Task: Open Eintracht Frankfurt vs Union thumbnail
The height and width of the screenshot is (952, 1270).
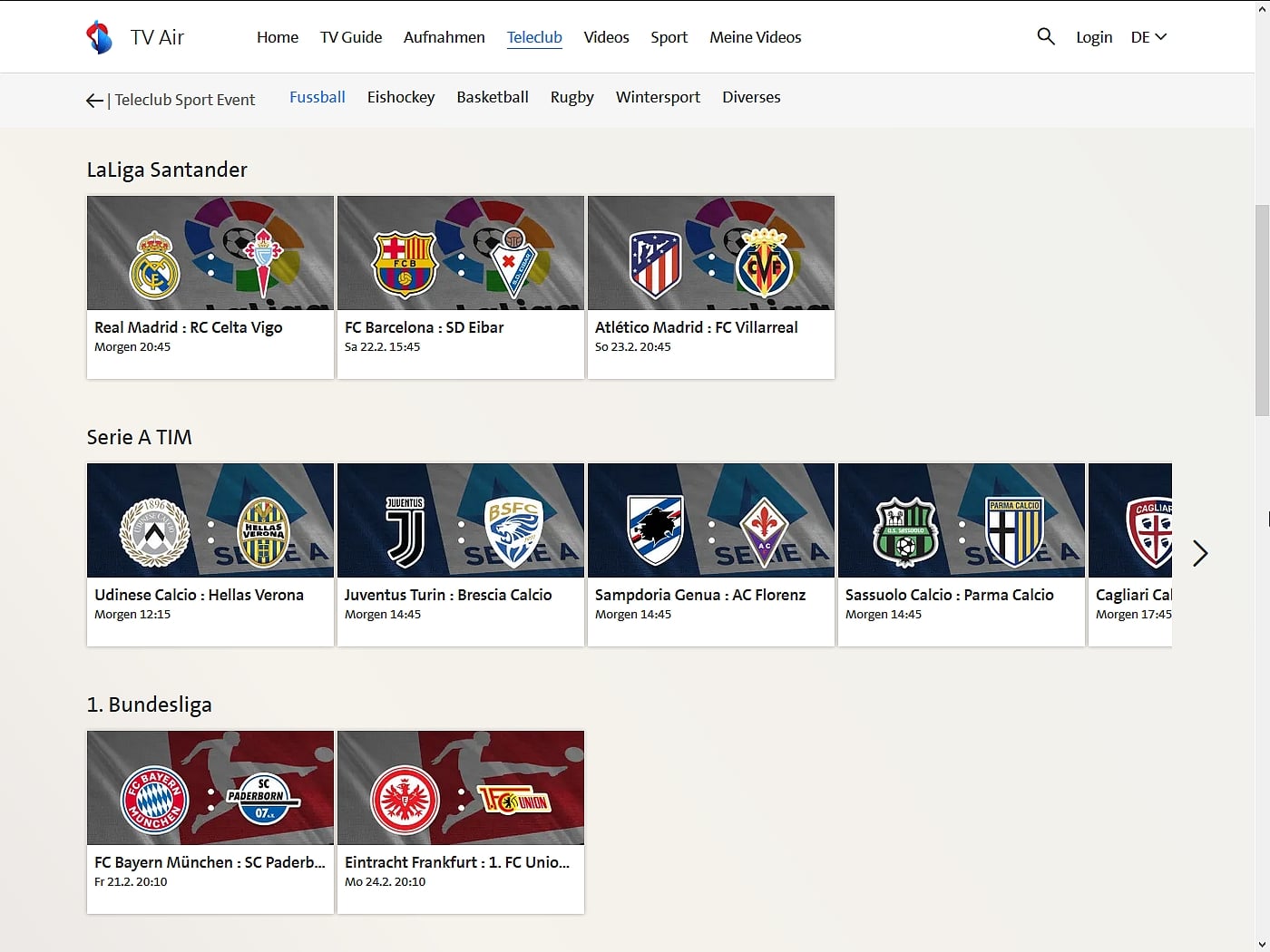Action: click(461, 788)
